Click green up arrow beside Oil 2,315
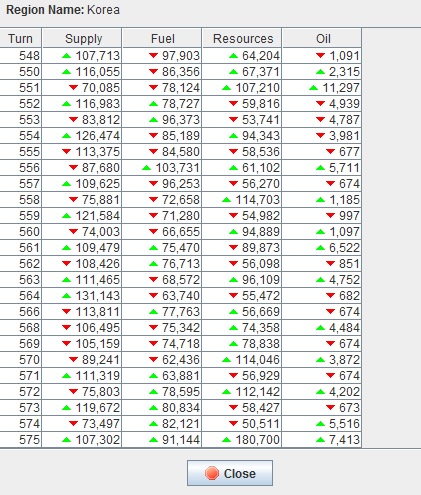The height and width of the screenshot is (495, 421). tap(320, 72)
